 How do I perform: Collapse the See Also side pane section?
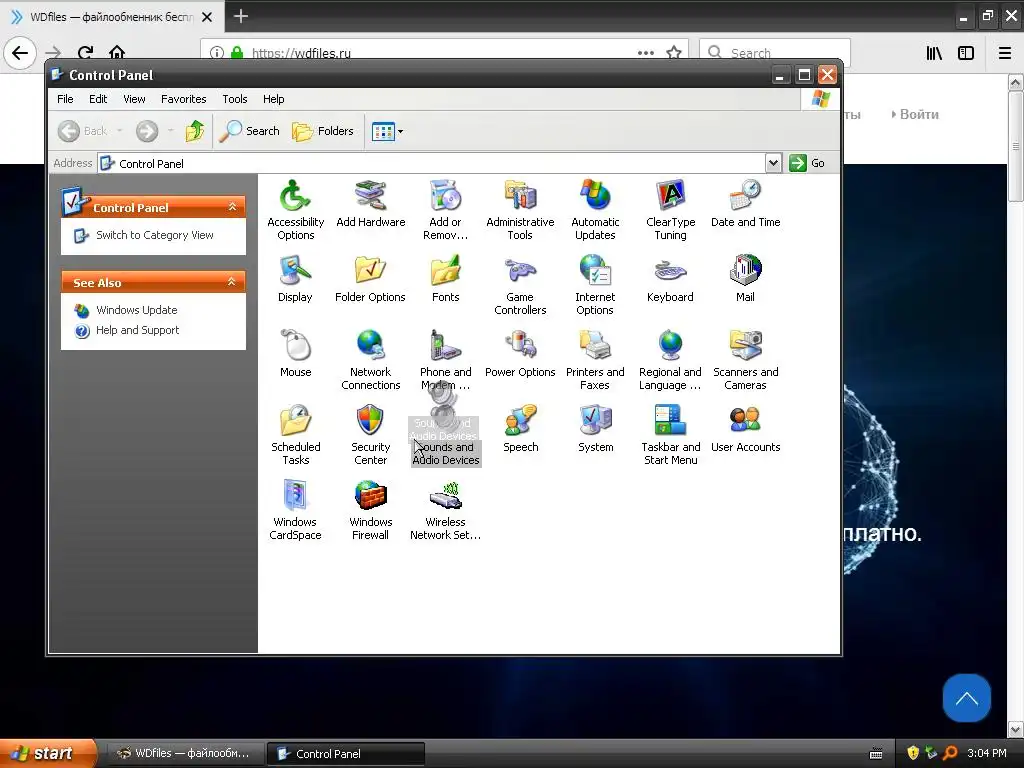232,282
